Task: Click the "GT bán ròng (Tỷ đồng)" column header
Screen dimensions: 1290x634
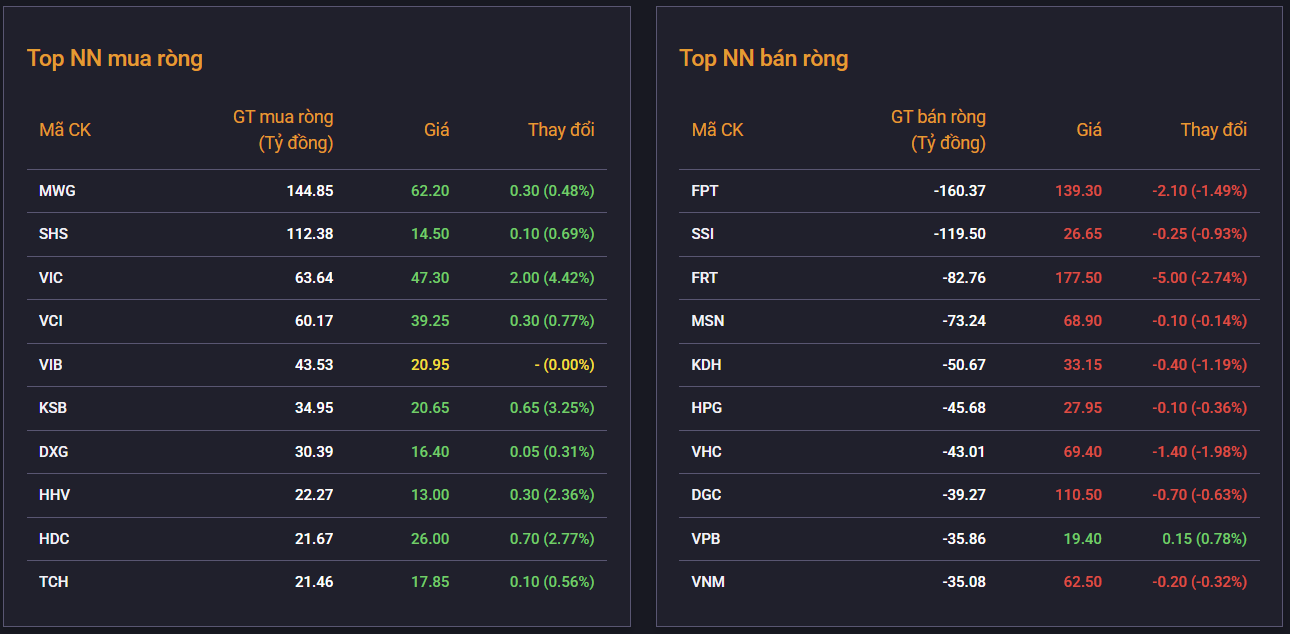Action: 938,130
